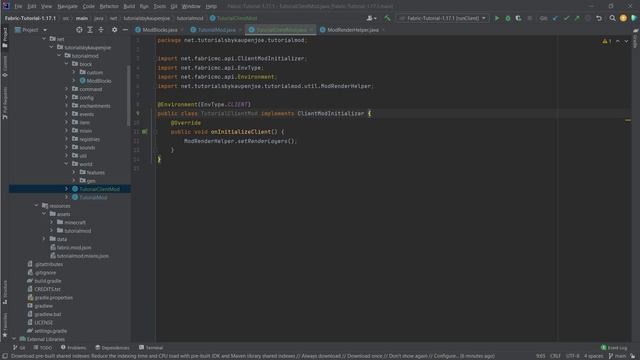Image resolution: width=640 pixels, height=360 pixels.
Task: Click the CRLF line separator indicator
Action: (x=555, y=356)
